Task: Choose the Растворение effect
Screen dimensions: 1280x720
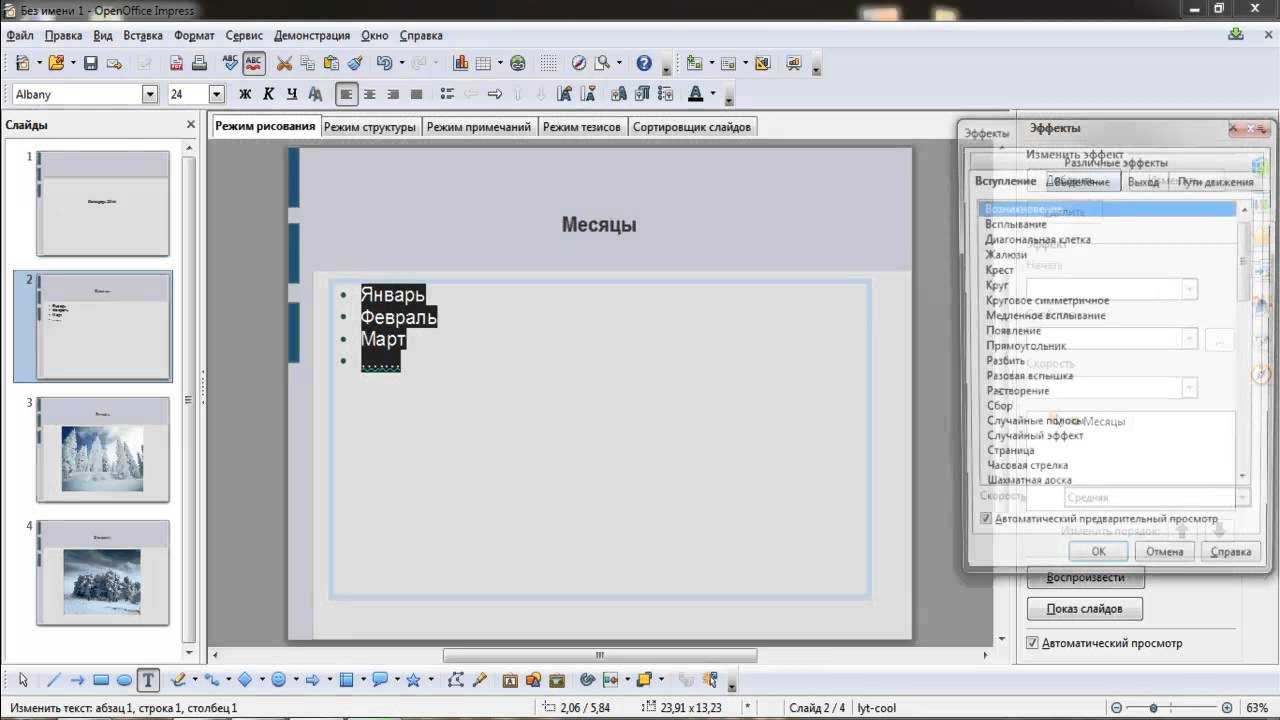Action: (x=1018, y=390)
